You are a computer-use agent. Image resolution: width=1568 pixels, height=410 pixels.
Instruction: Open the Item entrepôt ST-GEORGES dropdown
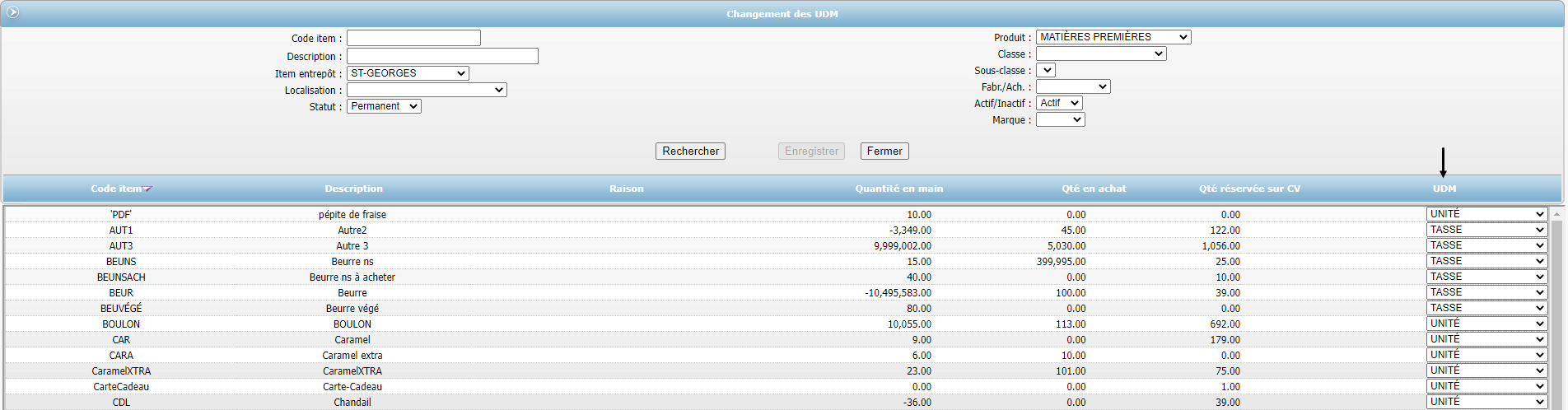[x=408, y=73]
